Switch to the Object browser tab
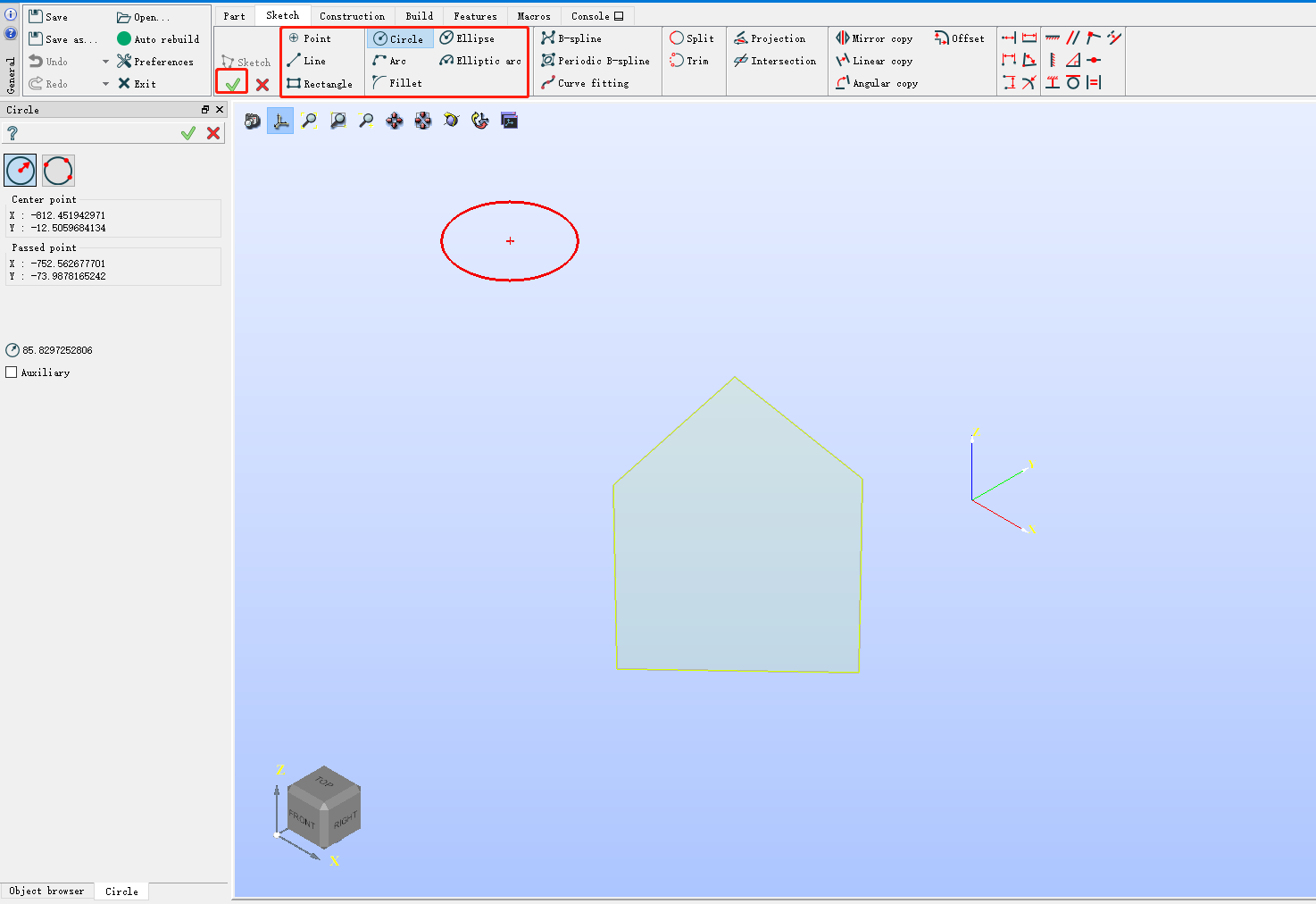Viewport: 1316px width, 904px height. (47, 891)
